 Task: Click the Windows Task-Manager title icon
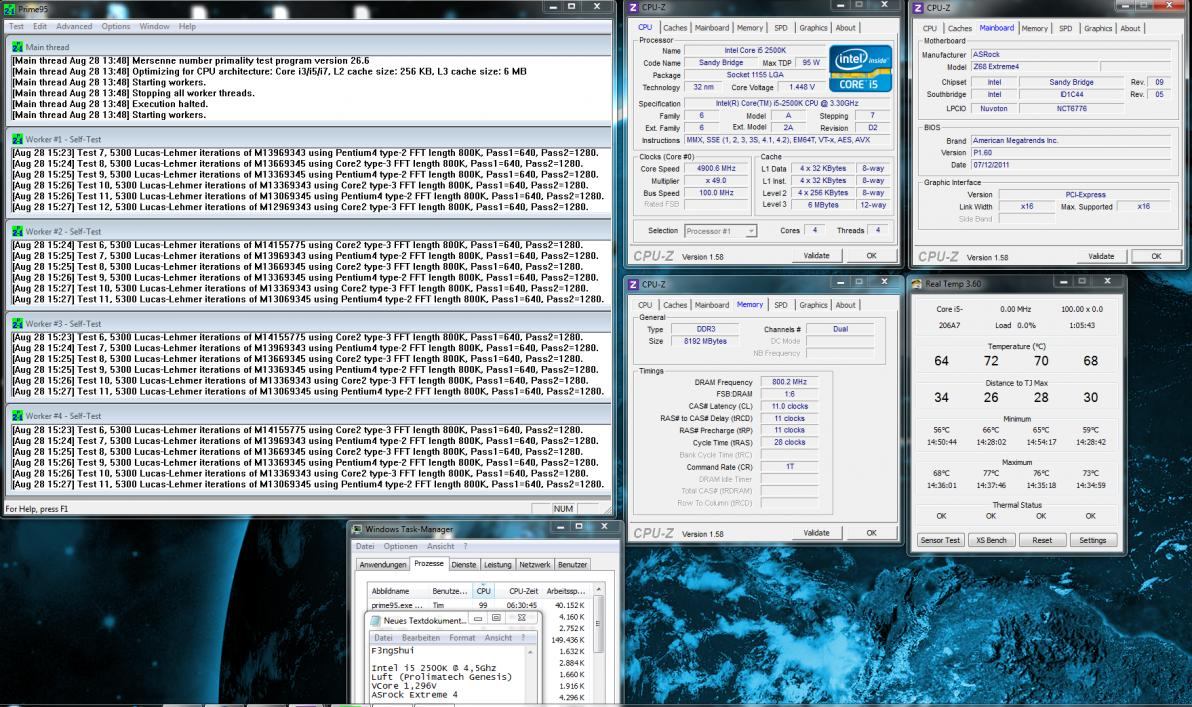coord(357,529)
